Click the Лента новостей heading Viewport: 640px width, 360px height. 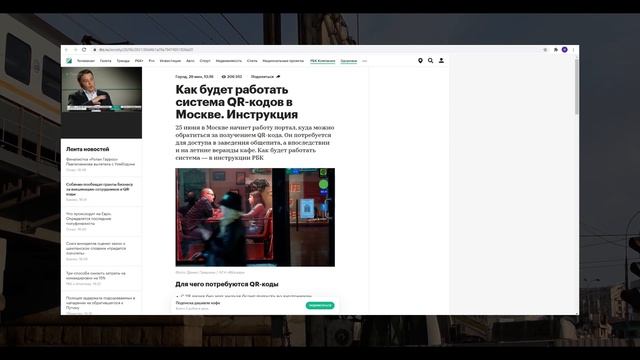tap(88, 149)
